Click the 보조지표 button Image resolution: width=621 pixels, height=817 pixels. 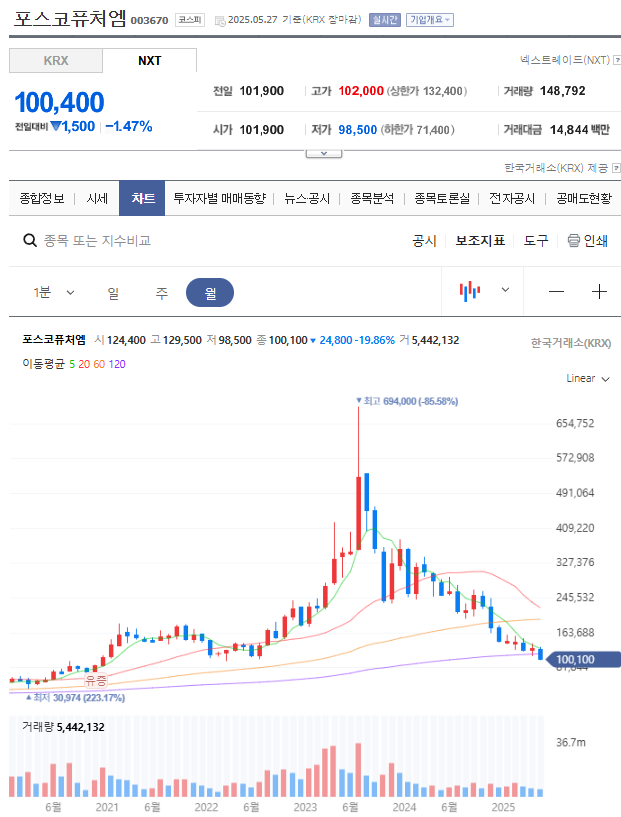click(x=480, y=240)
